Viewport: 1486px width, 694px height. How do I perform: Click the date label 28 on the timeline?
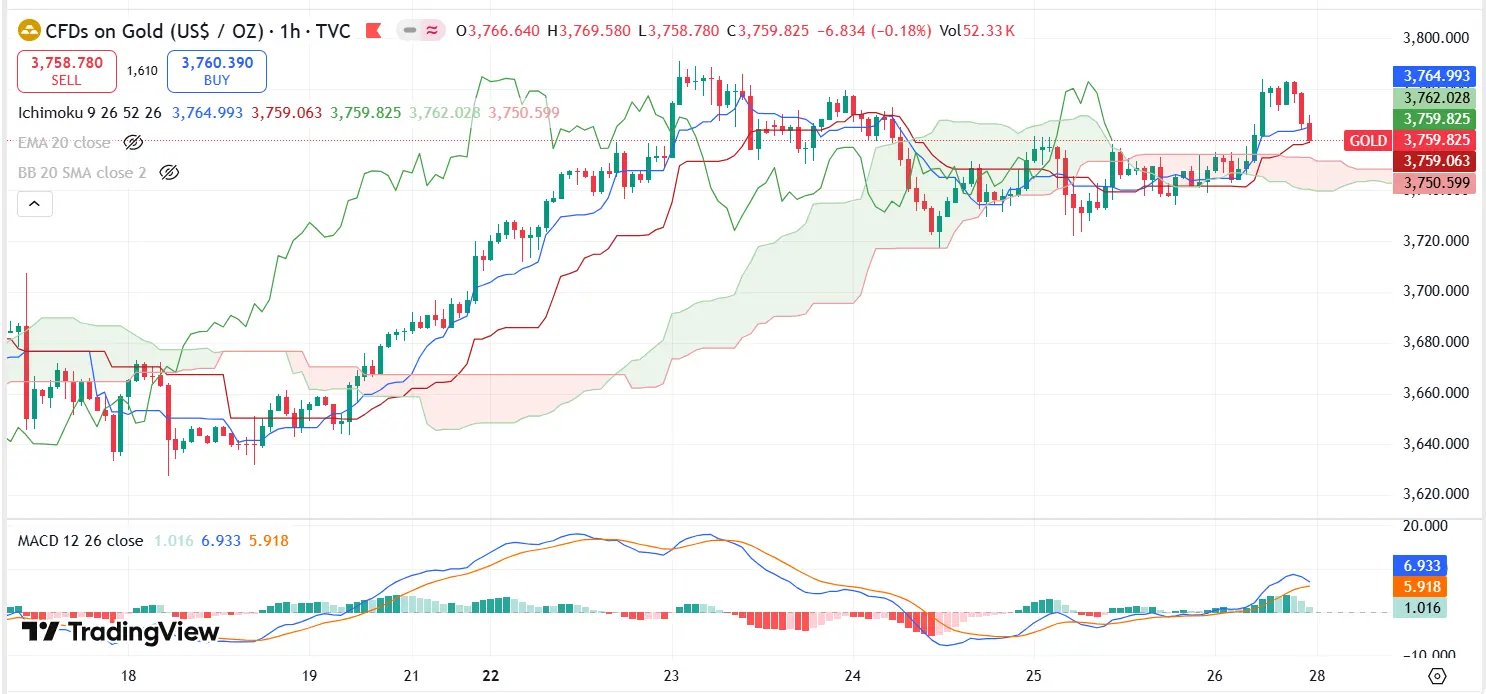tap(1315, 676)
